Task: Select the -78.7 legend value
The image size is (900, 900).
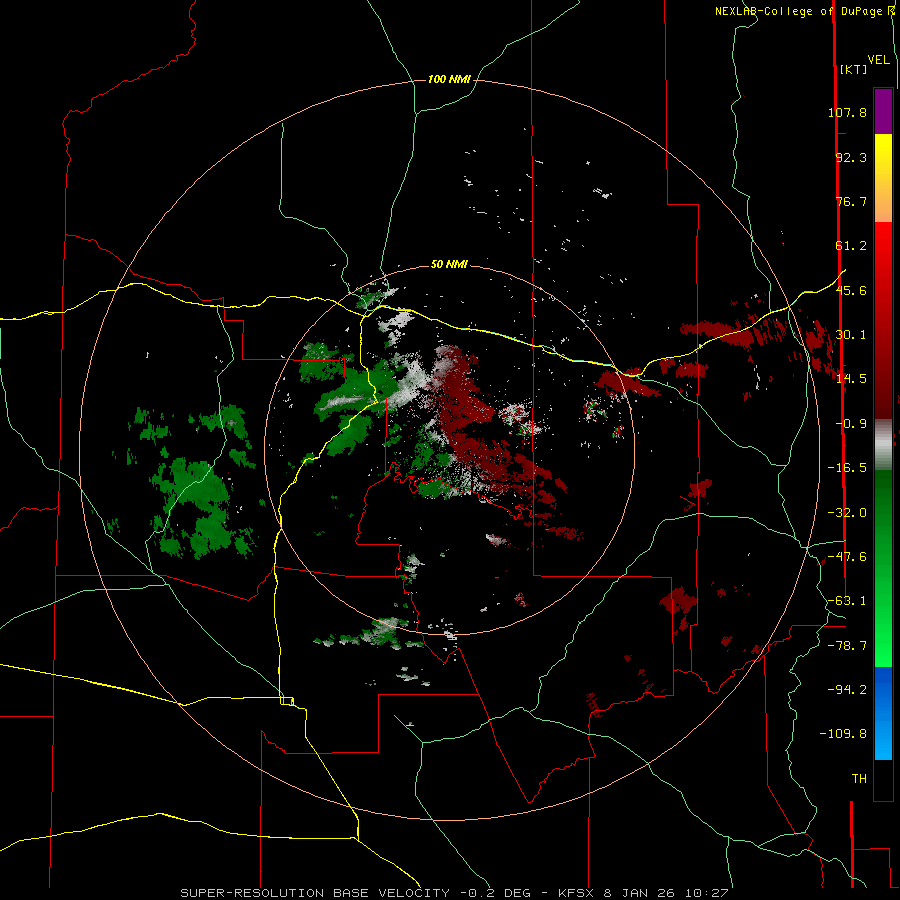Action: 847,646
